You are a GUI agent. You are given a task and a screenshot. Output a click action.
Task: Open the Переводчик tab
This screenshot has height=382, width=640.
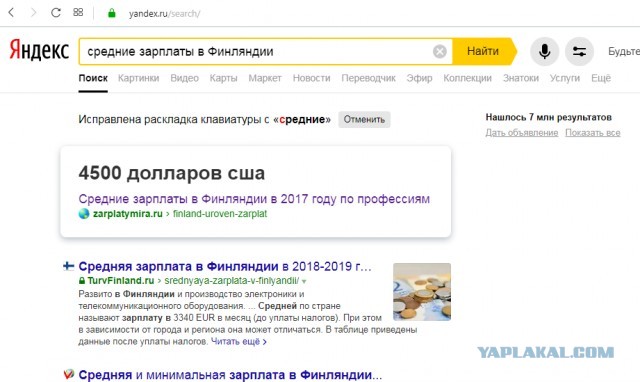point(368,78)
